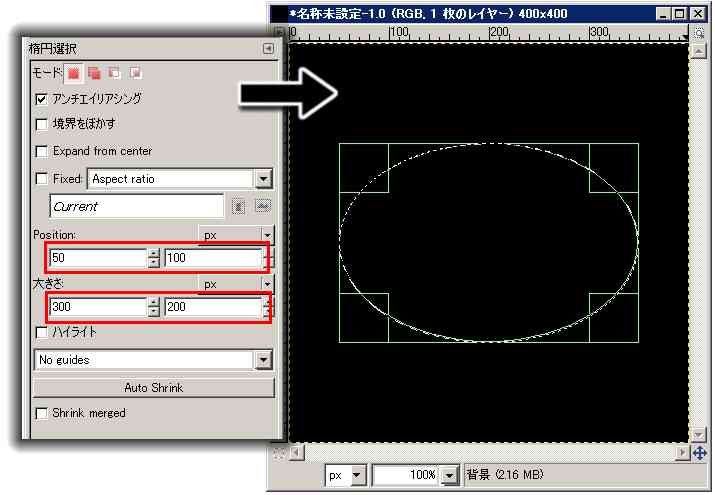Open 大きさ unit px dropdown

[236, 284]
